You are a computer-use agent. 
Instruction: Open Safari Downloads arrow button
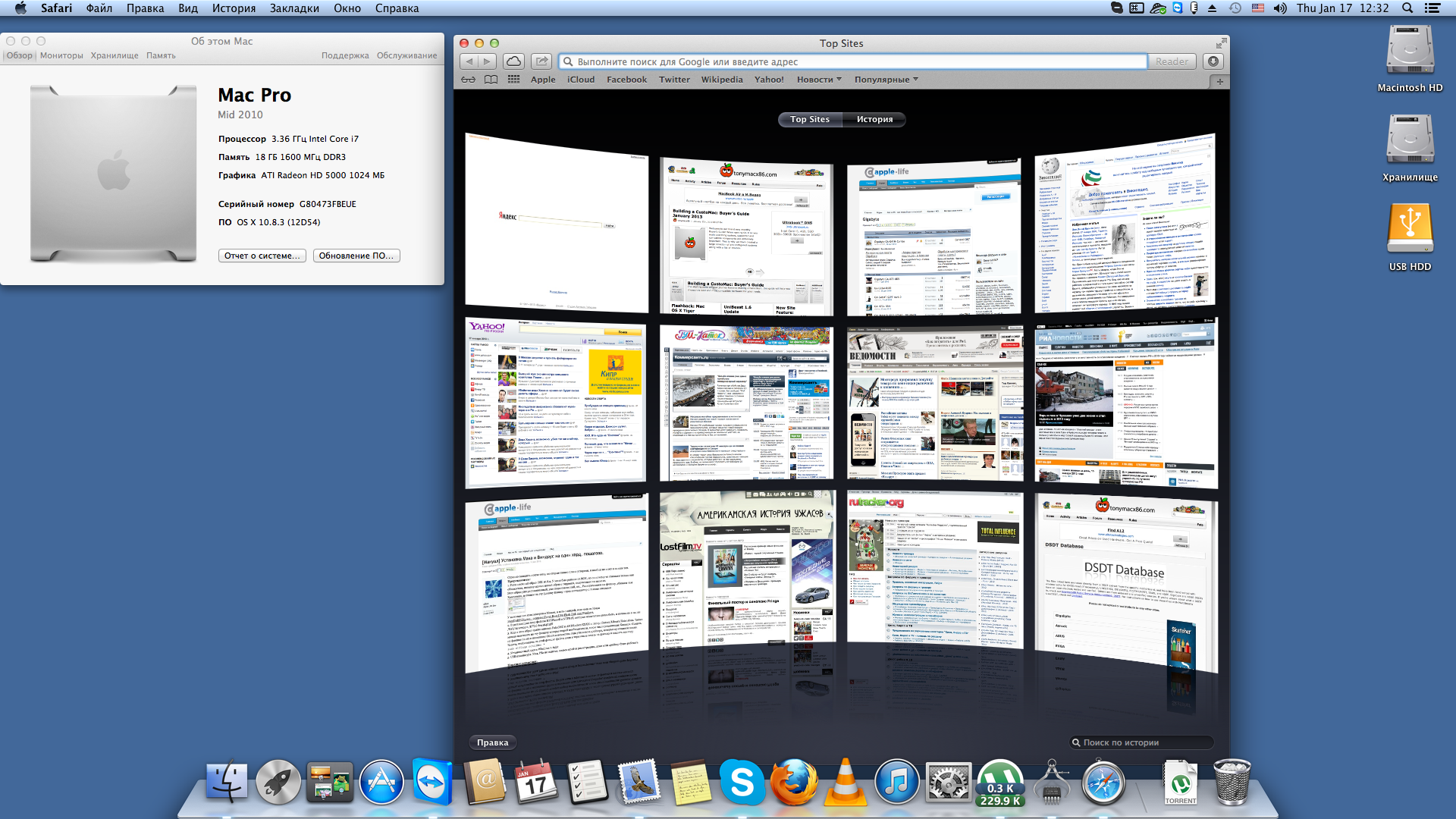[x=1213, y=61]
